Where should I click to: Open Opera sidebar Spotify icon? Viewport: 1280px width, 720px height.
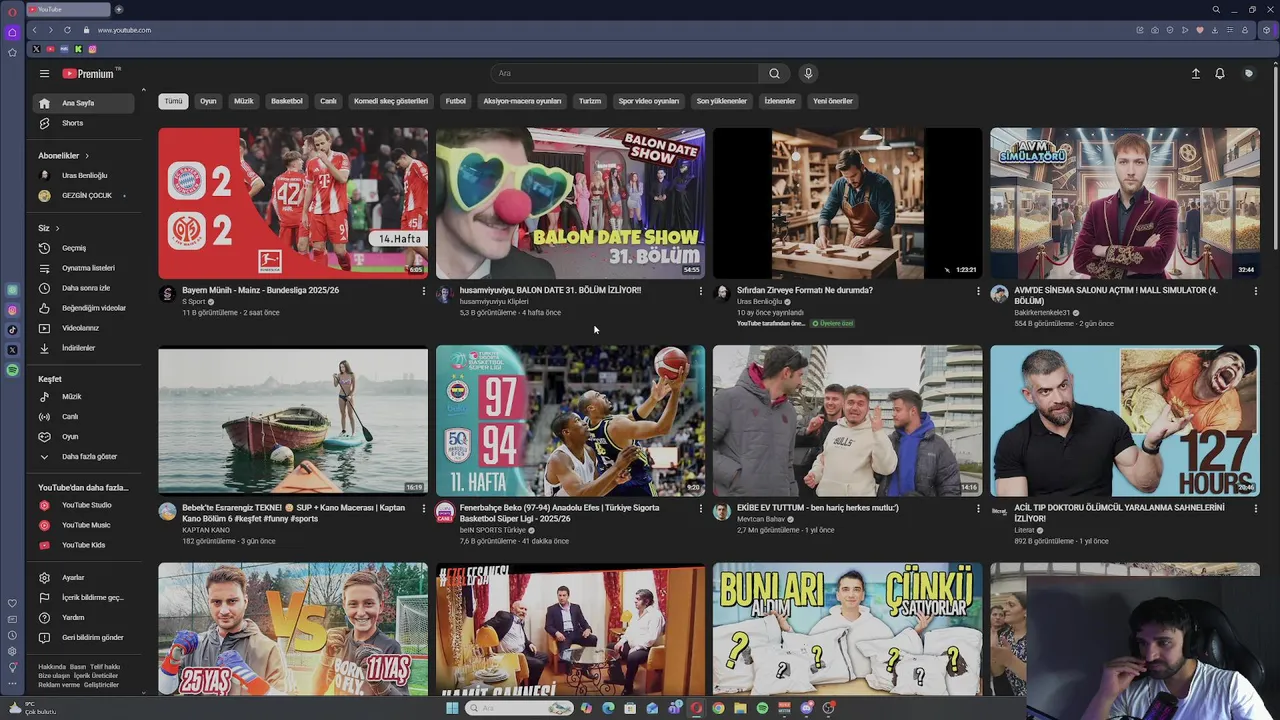[x=12, y=370]
